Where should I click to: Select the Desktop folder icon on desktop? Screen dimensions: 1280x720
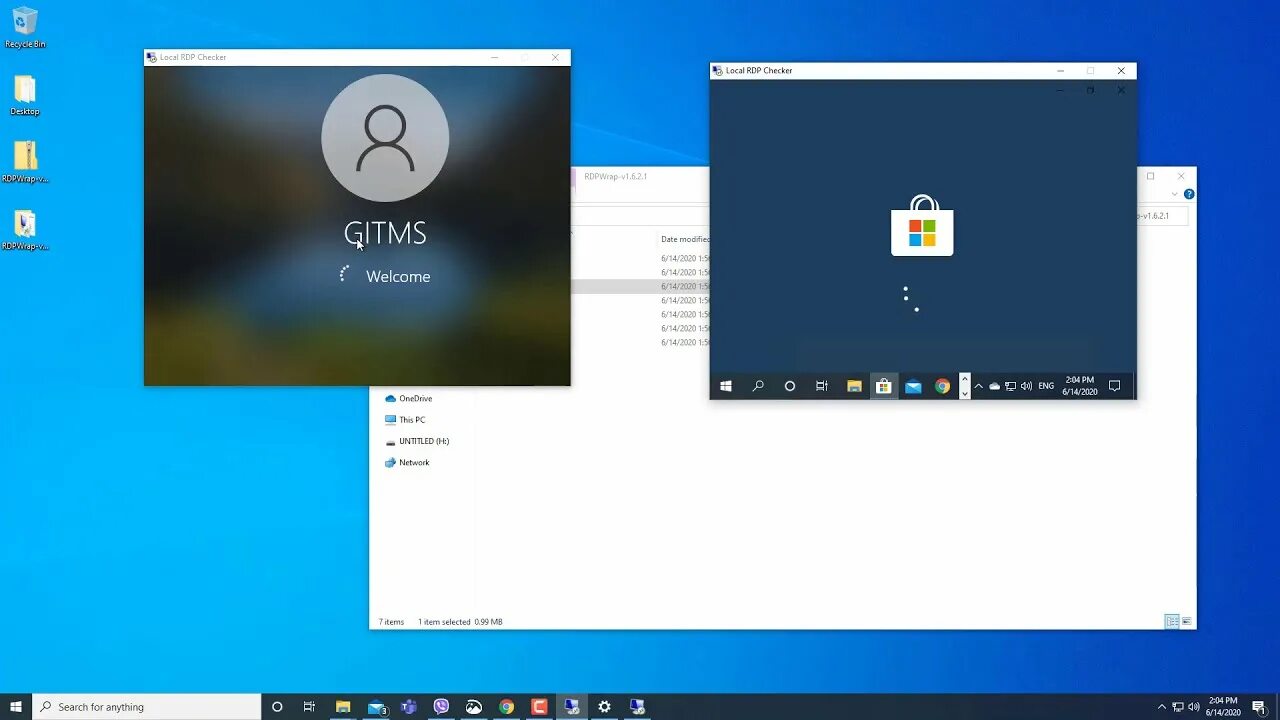click(x=25, y=95)
